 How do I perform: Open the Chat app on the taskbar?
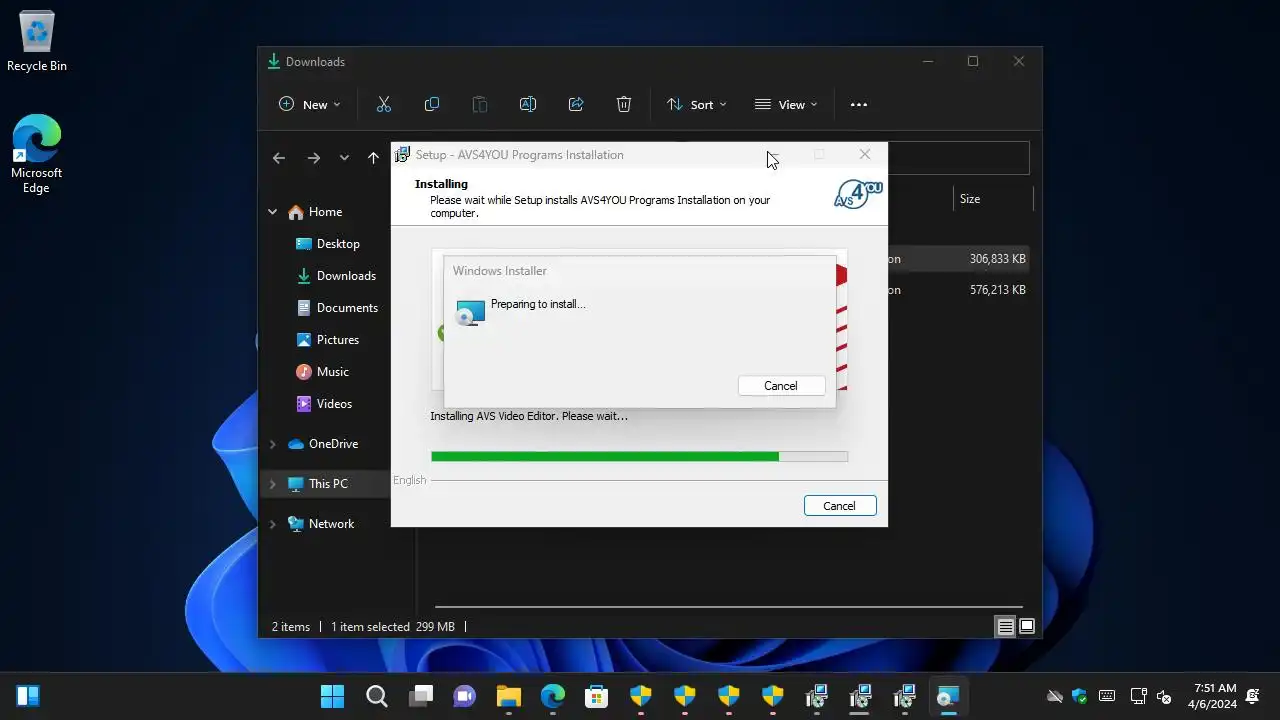(465, 696)
